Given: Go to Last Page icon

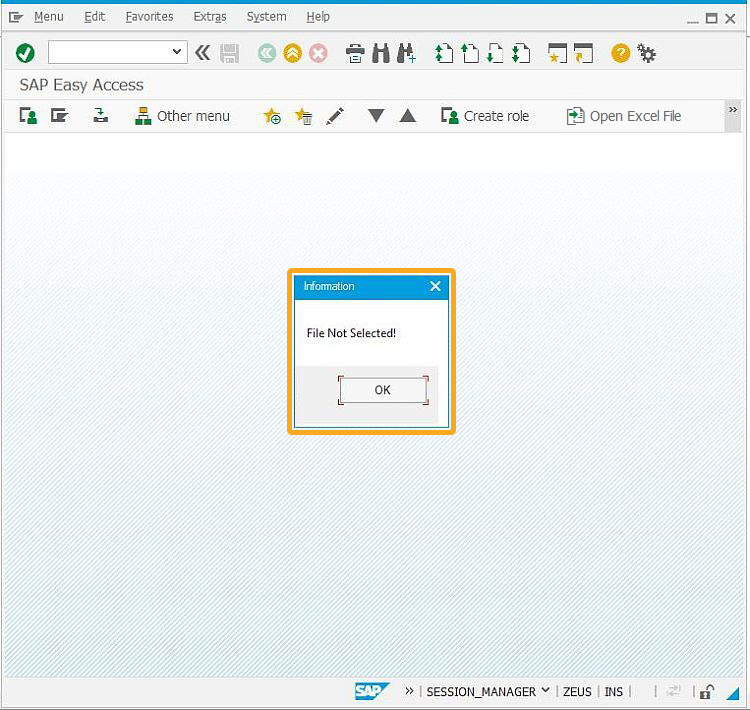Looking at the screenshot, I should (x=521, y=53).
